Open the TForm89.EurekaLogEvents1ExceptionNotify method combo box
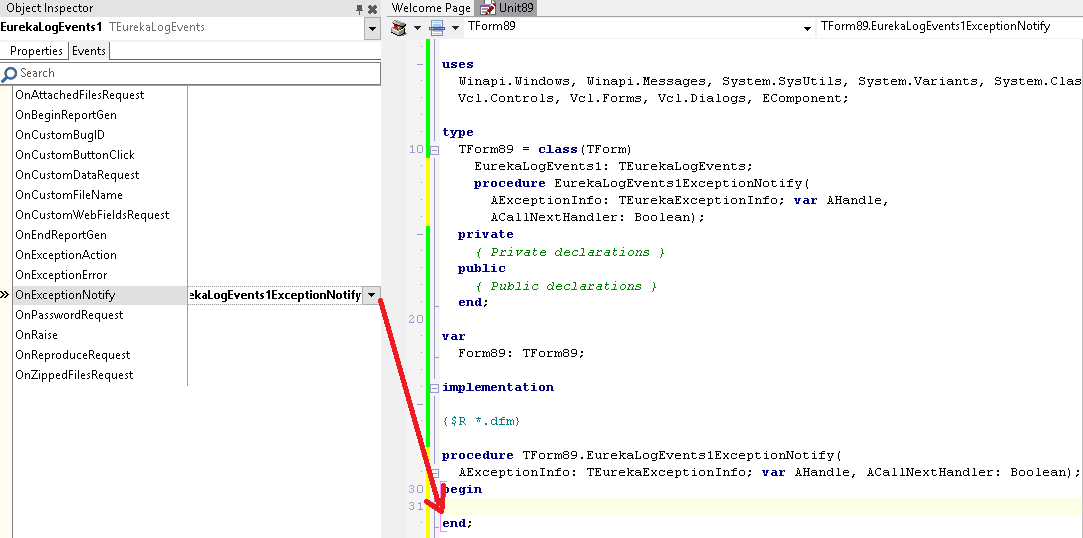 point(949,27)
